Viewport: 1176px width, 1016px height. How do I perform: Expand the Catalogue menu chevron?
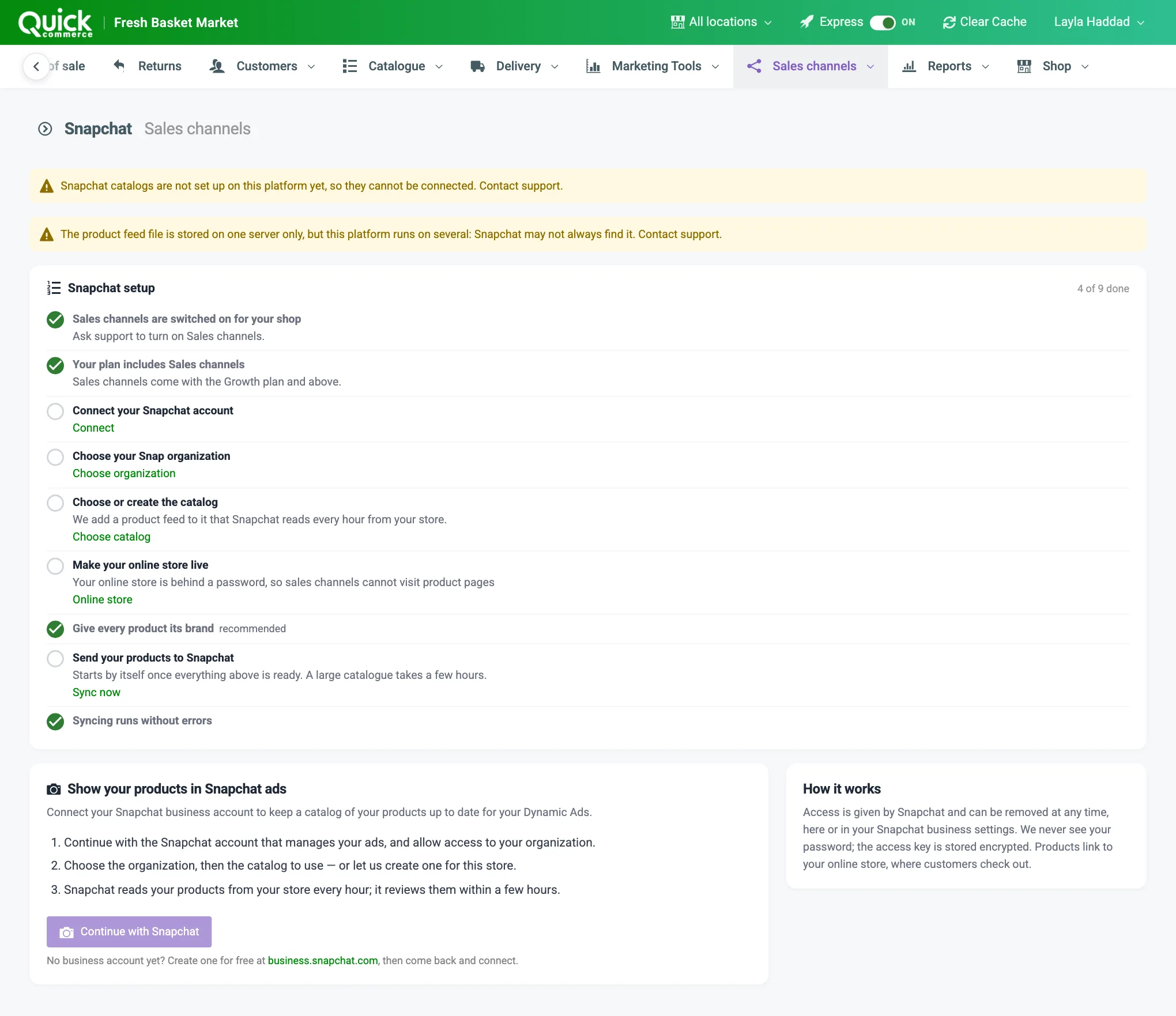click(x=439, y=67)
